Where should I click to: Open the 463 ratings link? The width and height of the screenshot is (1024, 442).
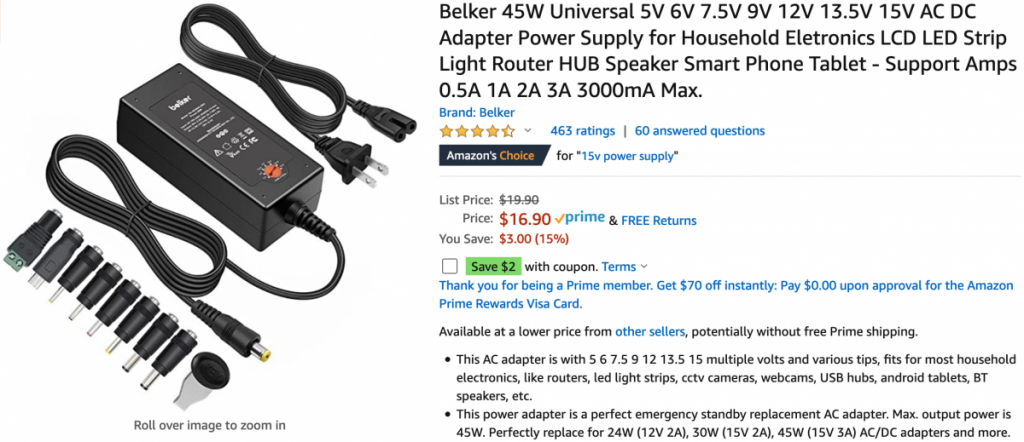583,131
